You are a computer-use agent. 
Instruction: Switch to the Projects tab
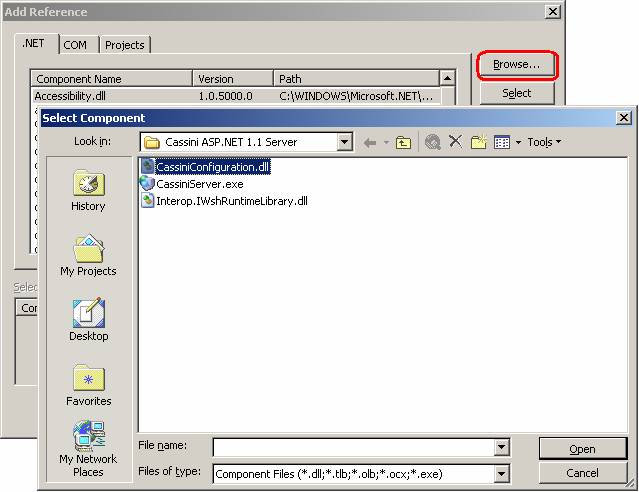124,45
